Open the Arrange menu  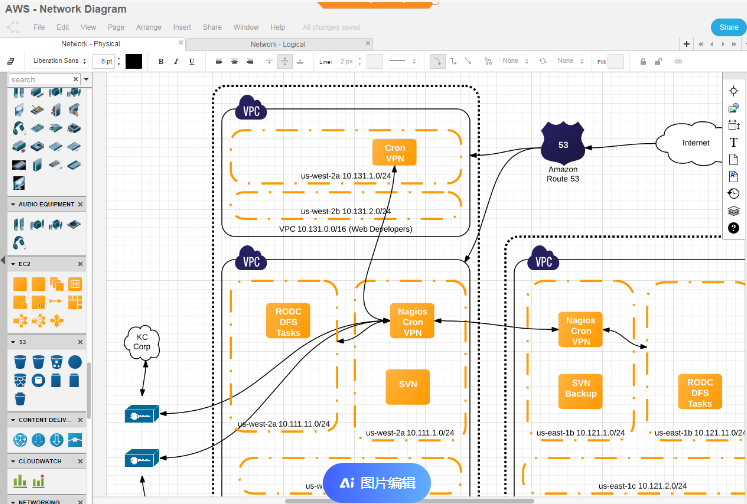point(149,27)
